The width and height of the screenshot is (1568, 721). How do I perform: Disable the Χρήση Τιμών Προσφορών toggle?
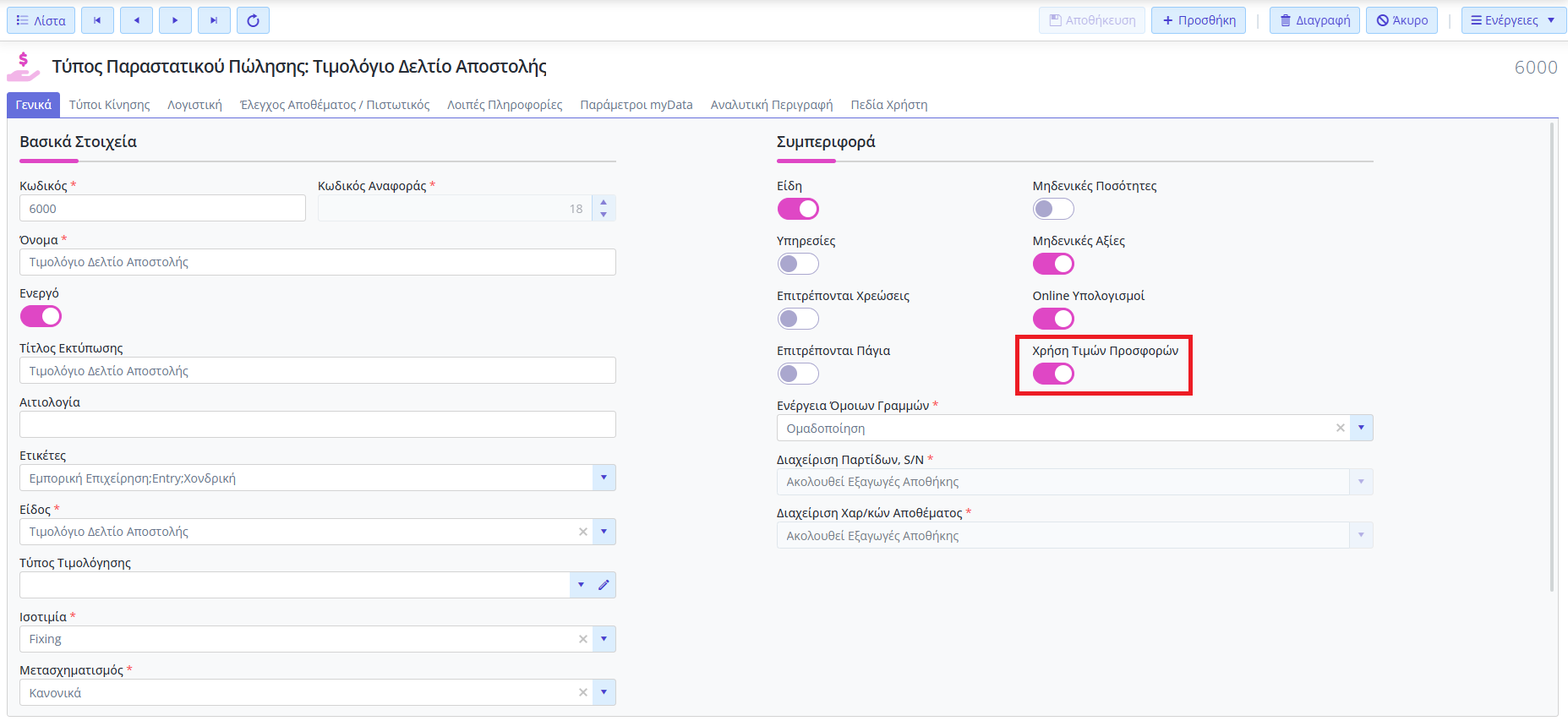click(1053, 374)
